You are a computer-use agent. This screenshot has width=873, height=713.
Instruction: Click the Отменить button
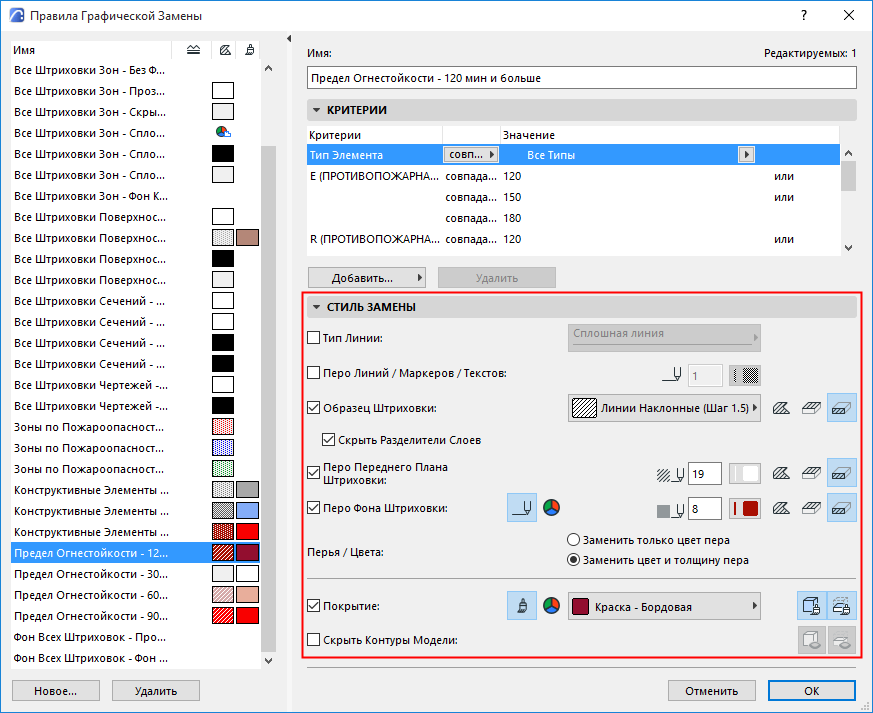coord(712,691)
